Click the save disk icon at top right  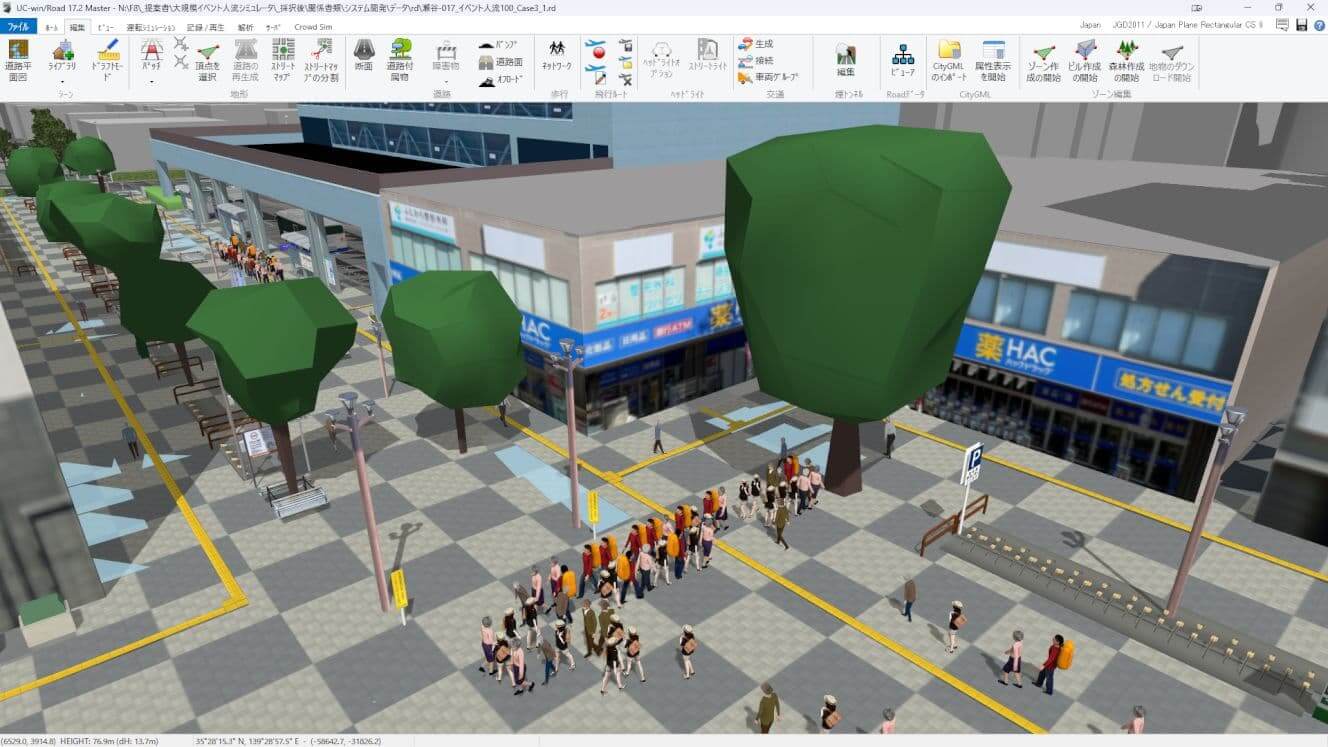[x=1301, y=24]
